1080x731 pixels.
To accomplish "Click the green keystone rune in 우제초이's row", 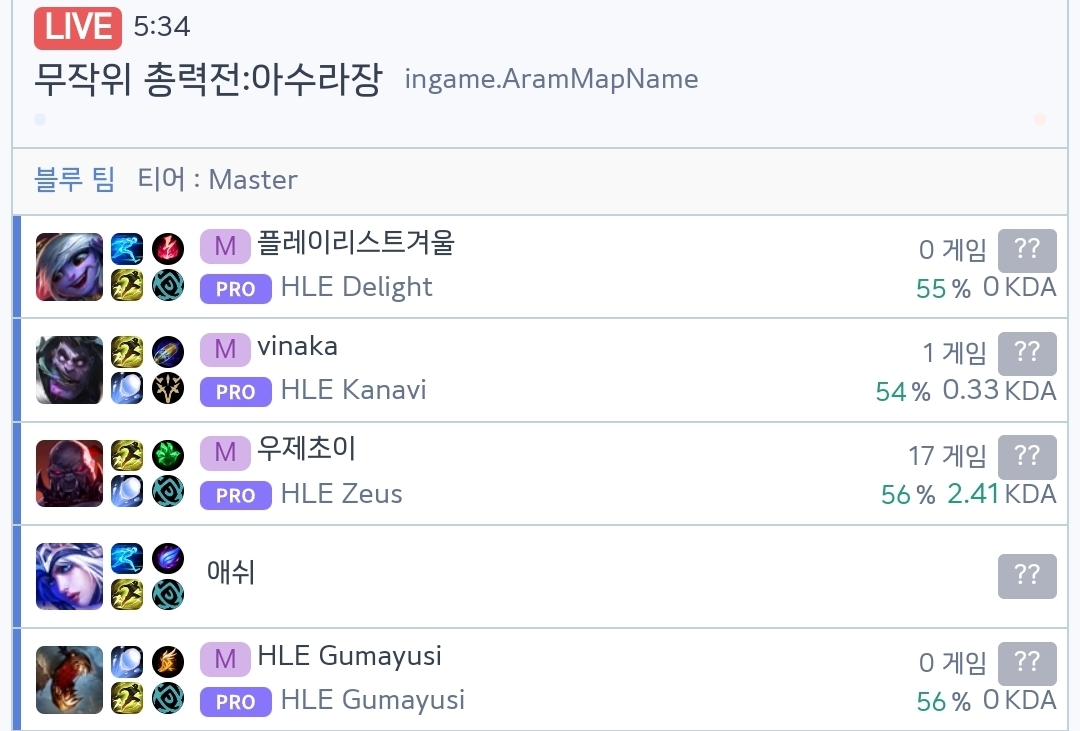I will 168,455.
